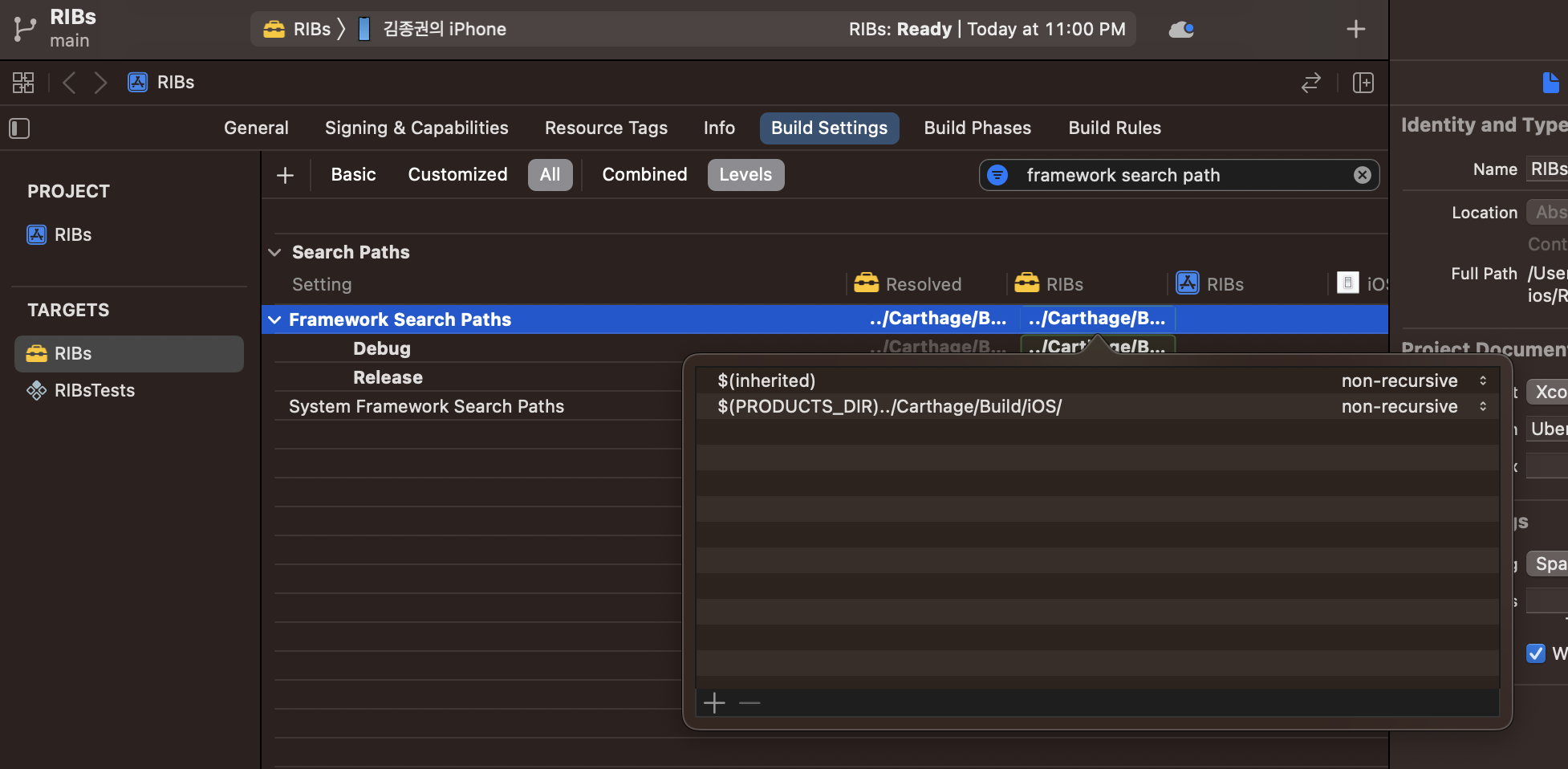1568x769 pixels.
Task: Click the RIBs project icon in jump bar
Action: click(138, 83)
